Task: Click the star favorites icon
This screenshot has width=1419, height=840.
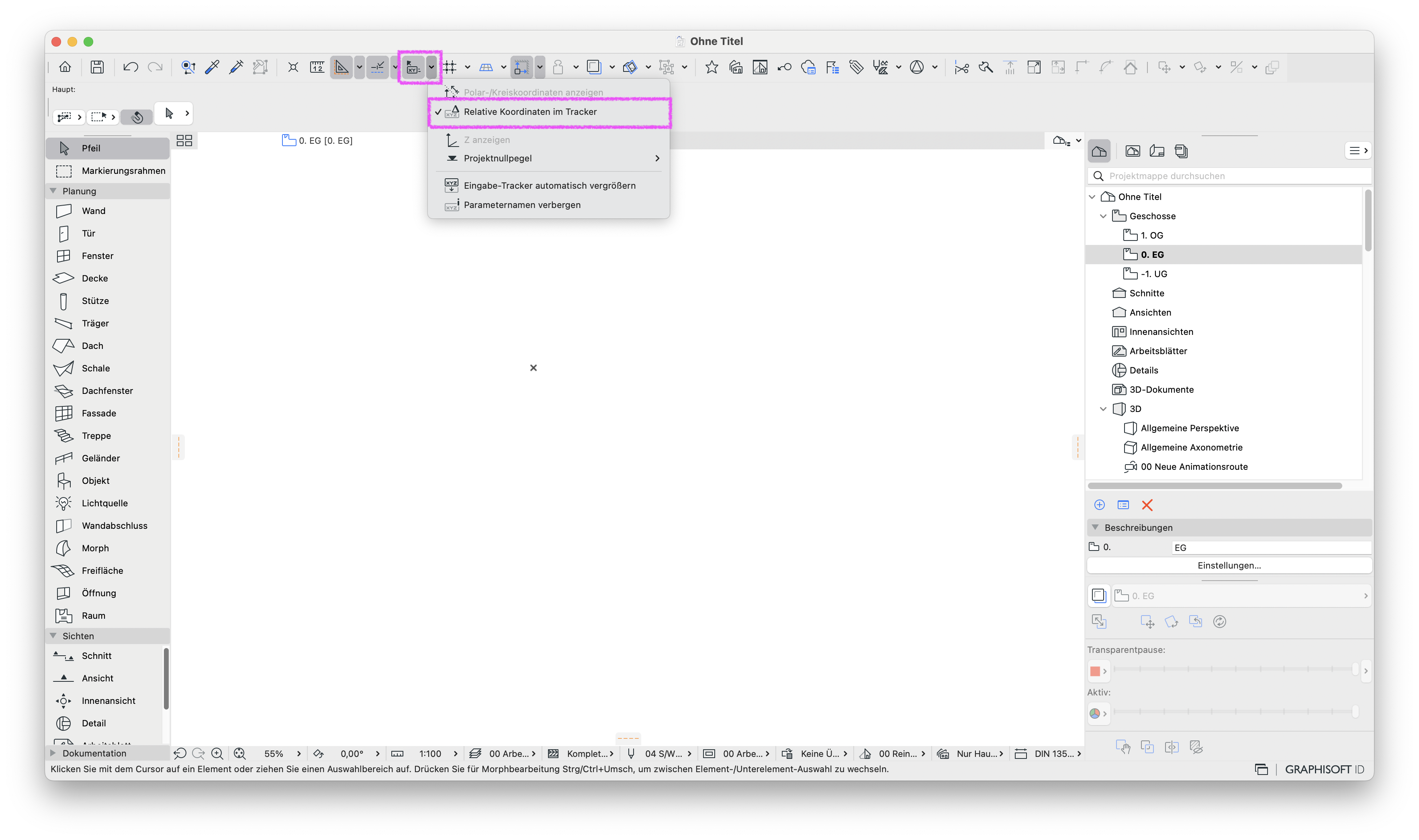Action: 712,67
